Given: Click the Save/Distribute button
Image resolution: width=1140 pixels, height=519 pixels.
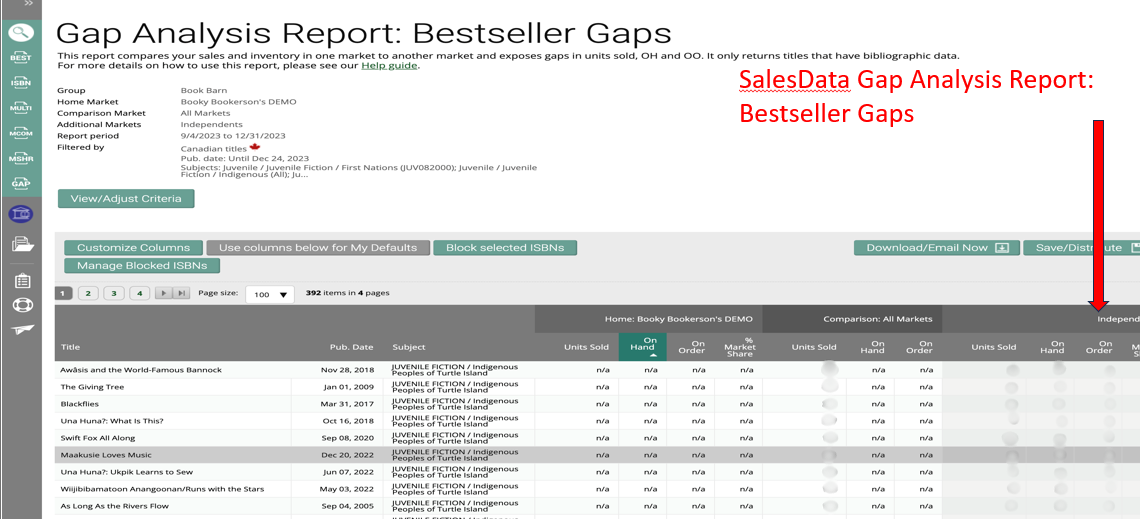Looking at the screenshot, I should [1082, 248].
